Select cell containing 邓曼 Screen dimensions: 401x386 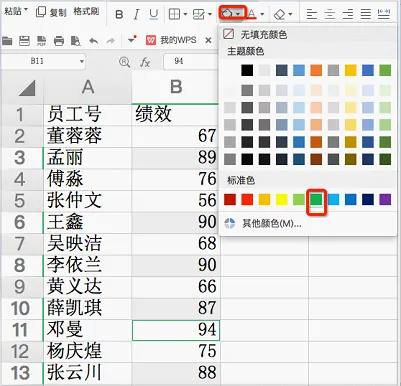tap(88, 330)
